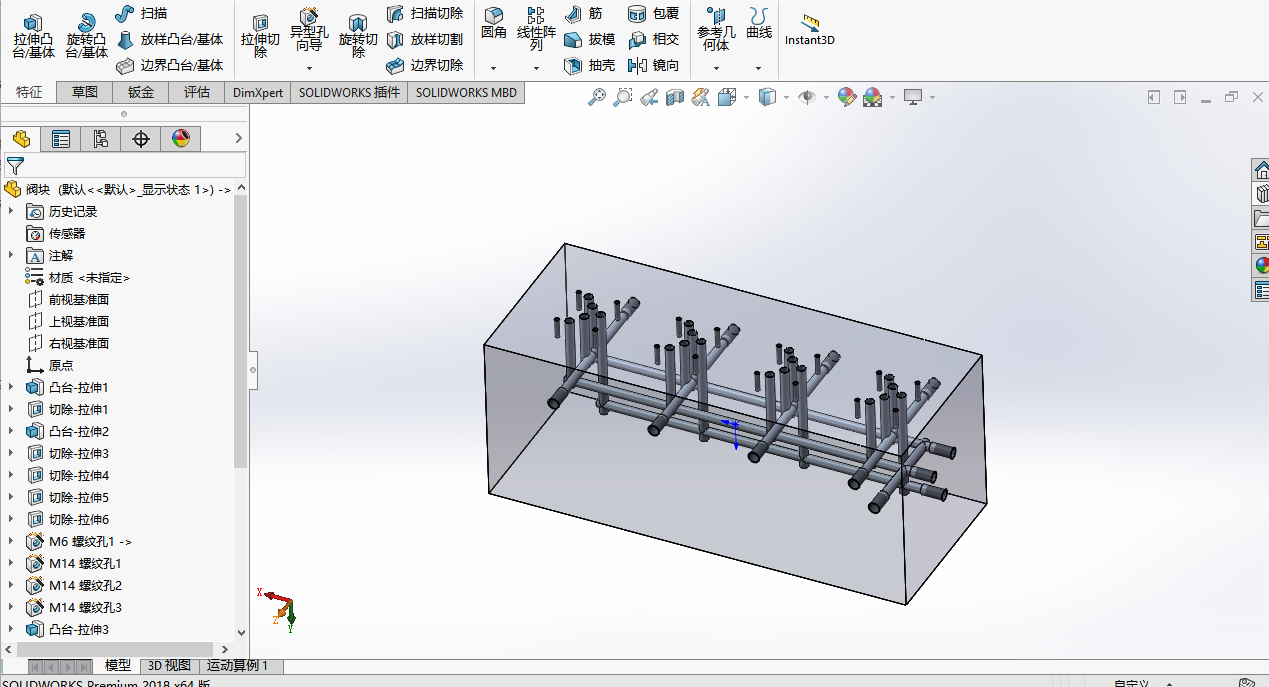Switch to the SOLIDWORKS MBD tab
1269x687 pixels.
(x=466, y=92)
